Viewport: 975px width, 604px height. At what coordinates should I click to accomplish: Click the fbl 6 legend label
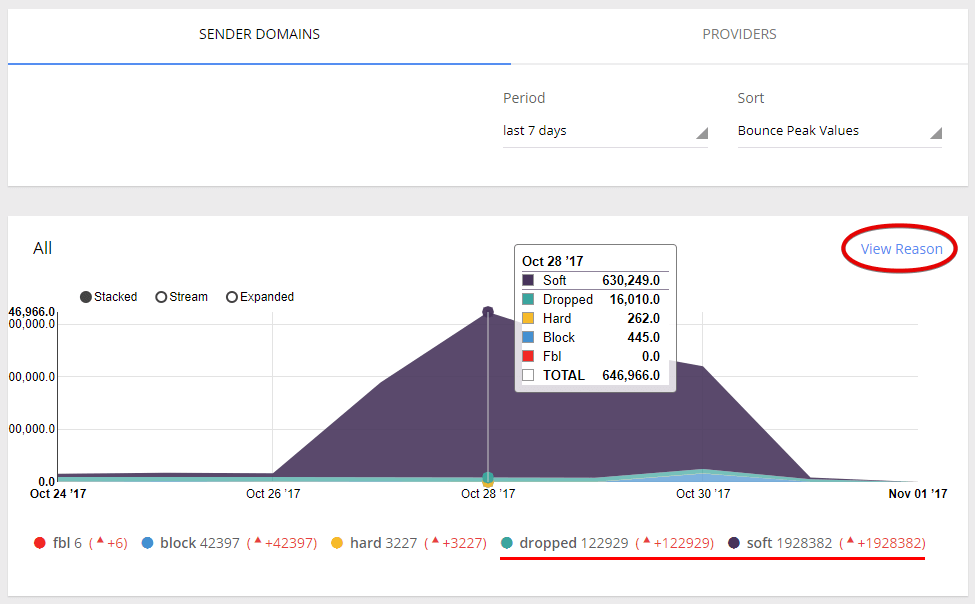(x=67, y=543)
